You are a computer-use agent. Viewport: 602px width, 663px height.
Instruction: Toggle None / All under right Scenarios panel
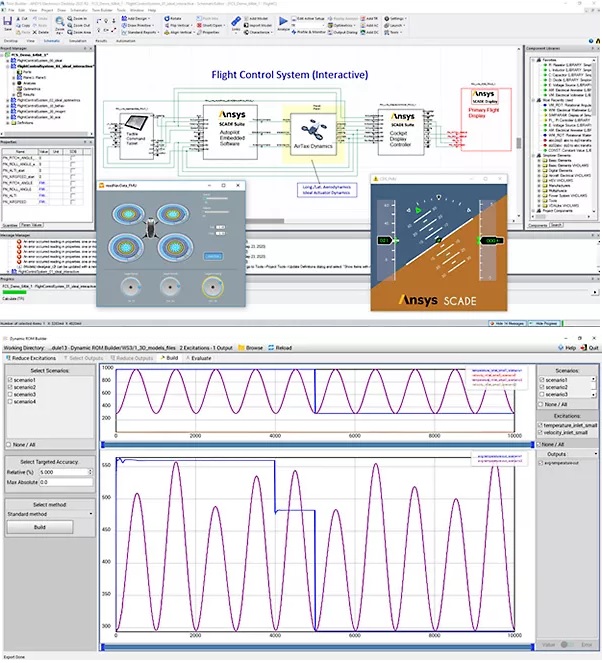click(541, 405)
